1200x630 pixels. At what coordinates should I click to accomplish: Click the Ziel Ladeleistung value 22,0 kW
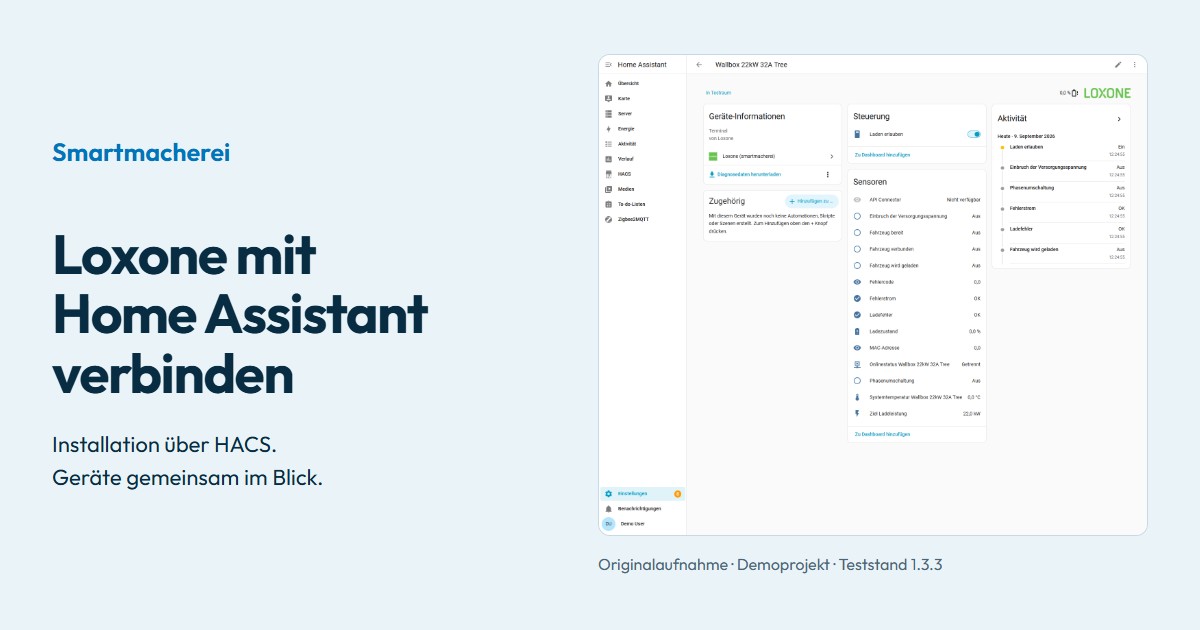971,413
